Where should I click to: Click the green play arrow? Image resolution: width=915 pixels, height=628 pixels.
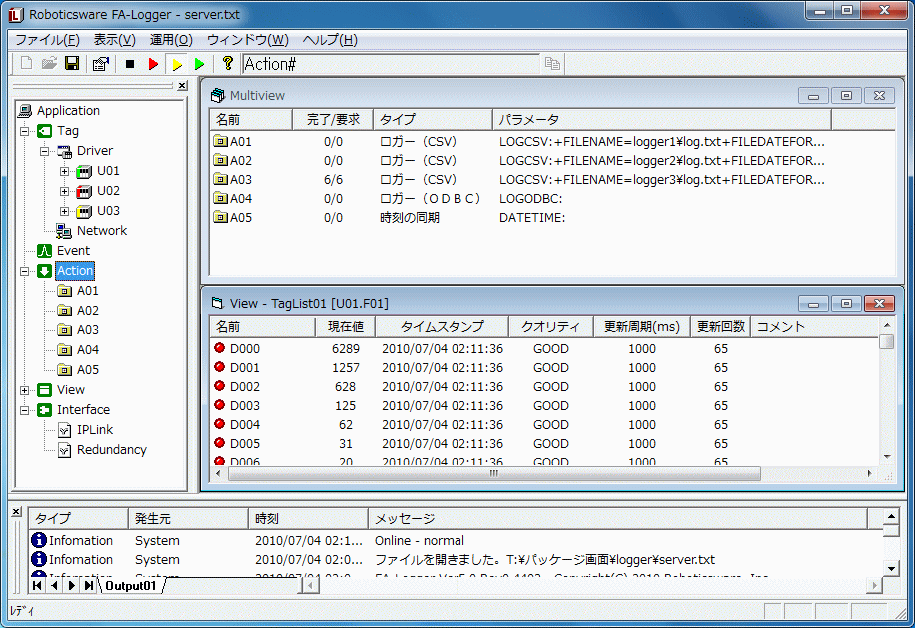point(199,64)
